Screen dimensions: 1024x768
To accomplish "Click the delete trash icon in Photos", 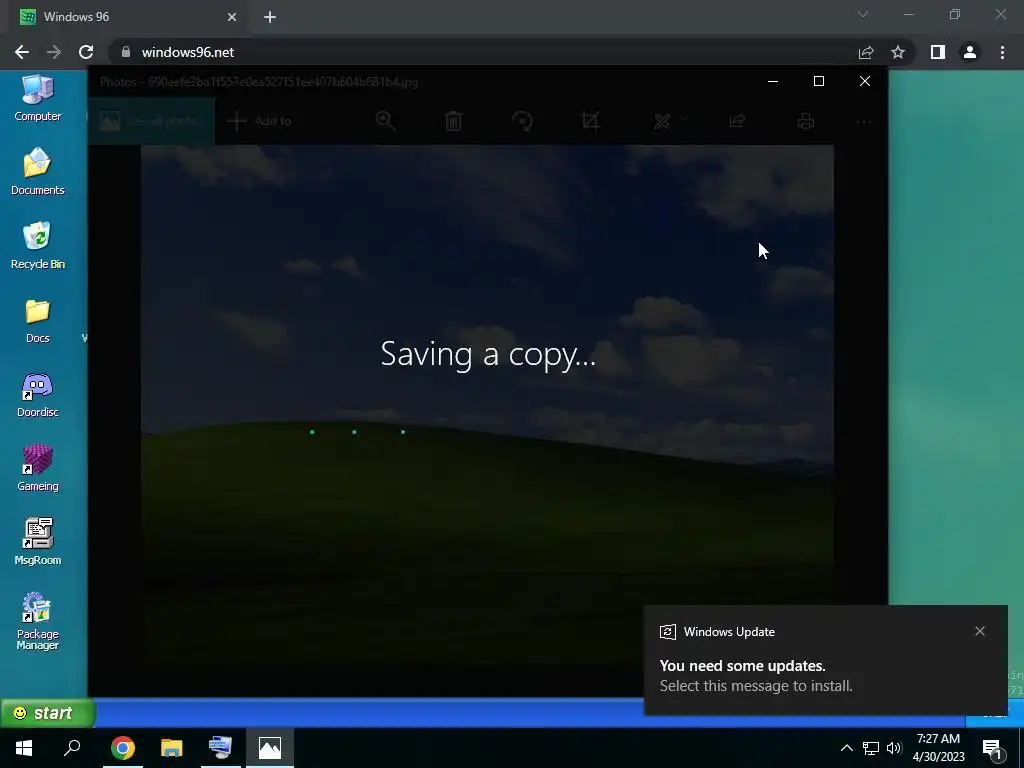I will [453, 121].
